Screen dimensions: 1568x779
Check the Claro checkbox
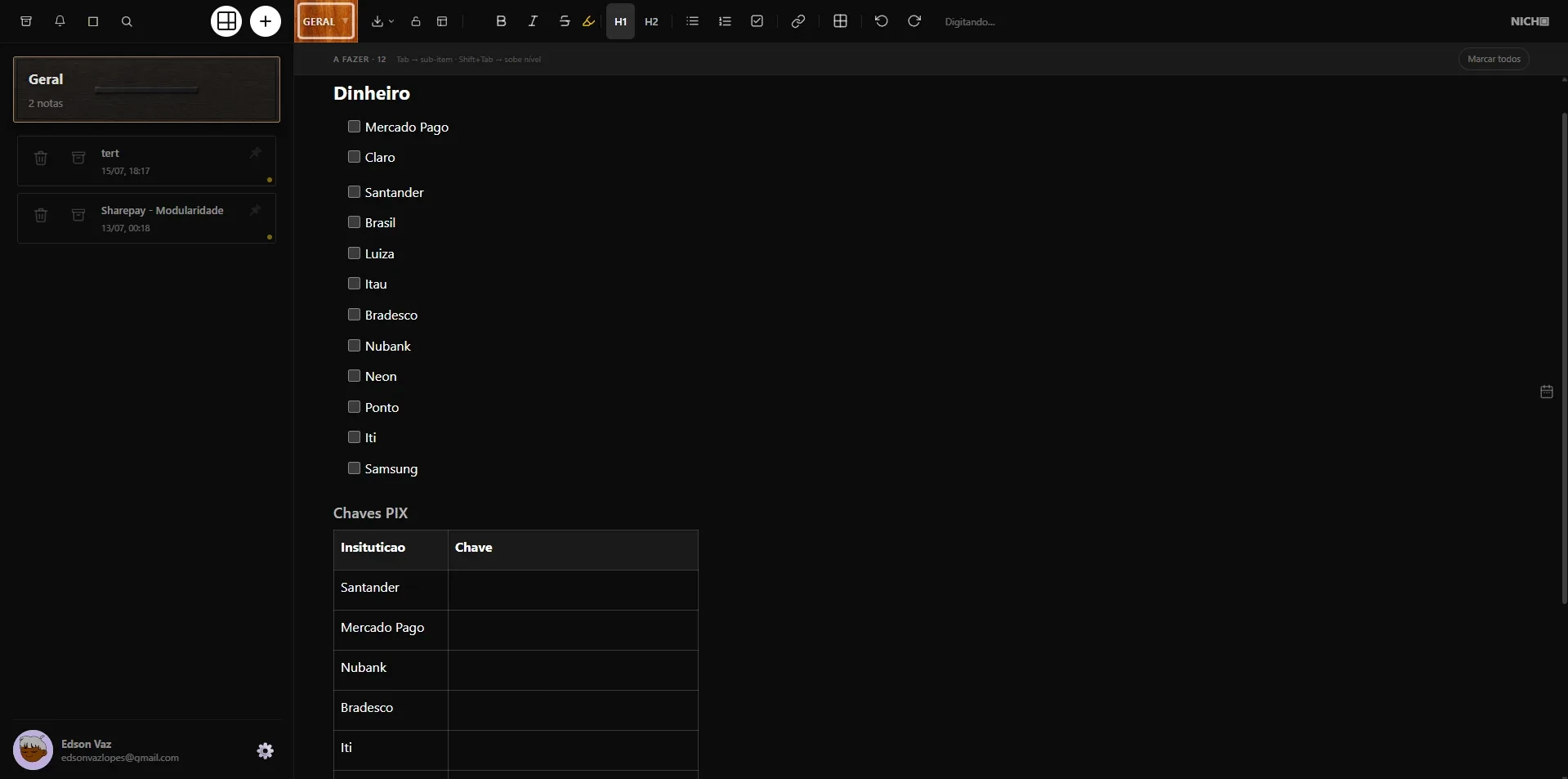(354, 157)
